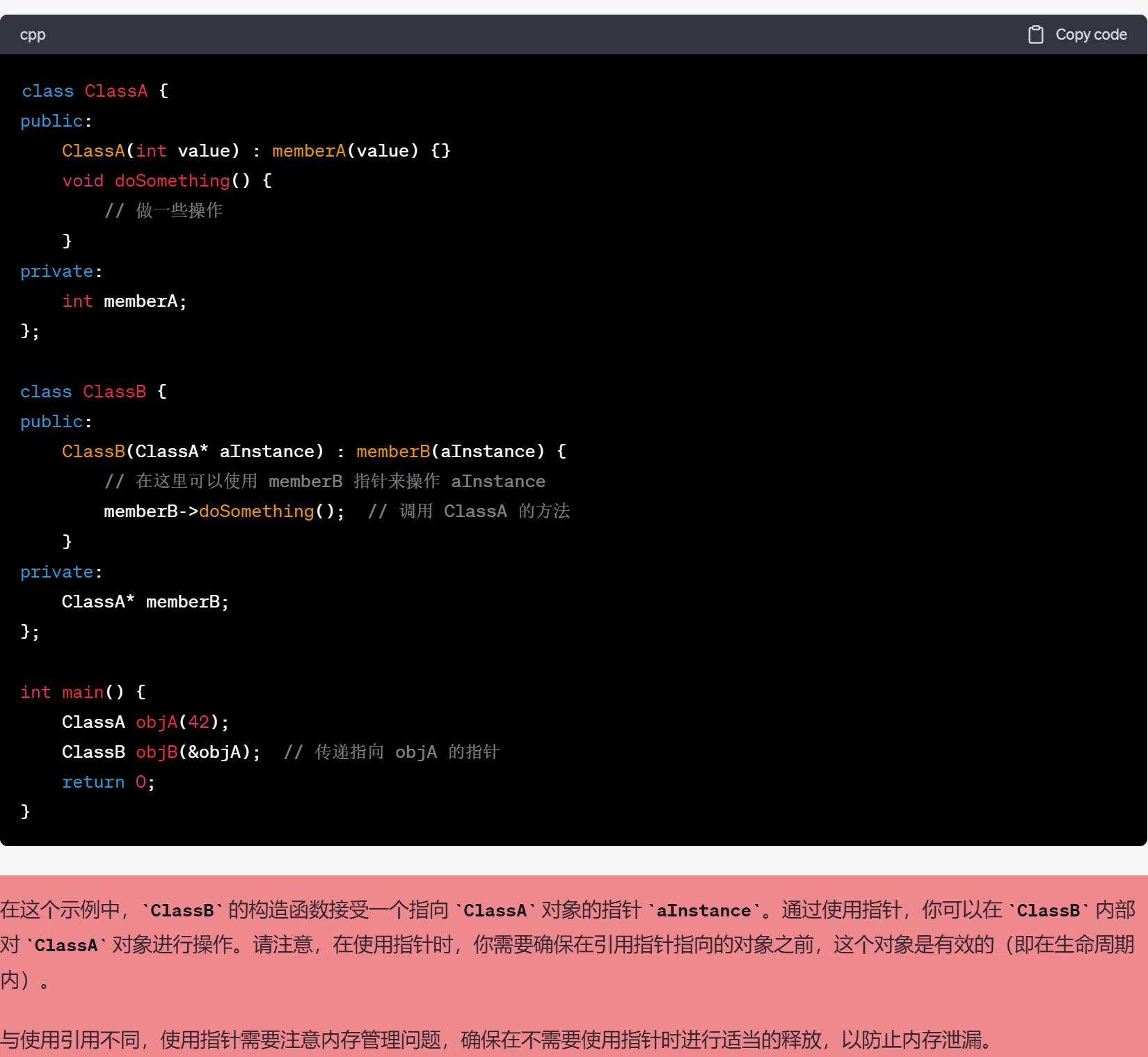Click the inline code `aInstance` in the explanation
The width and height of the screenshot is (1148, 1057).
pyautogui.click(x=703, y=910)
